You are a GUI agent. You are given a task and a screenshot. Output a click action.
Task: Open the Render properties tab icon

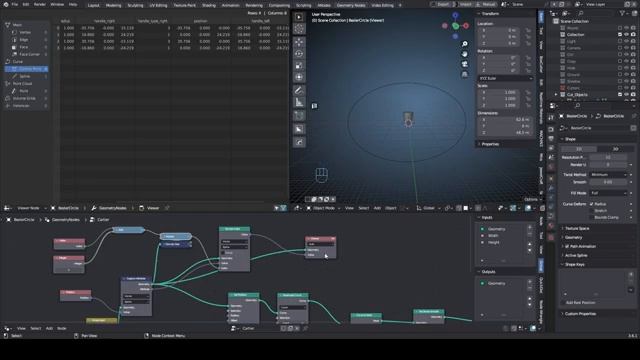pos(551,129)
